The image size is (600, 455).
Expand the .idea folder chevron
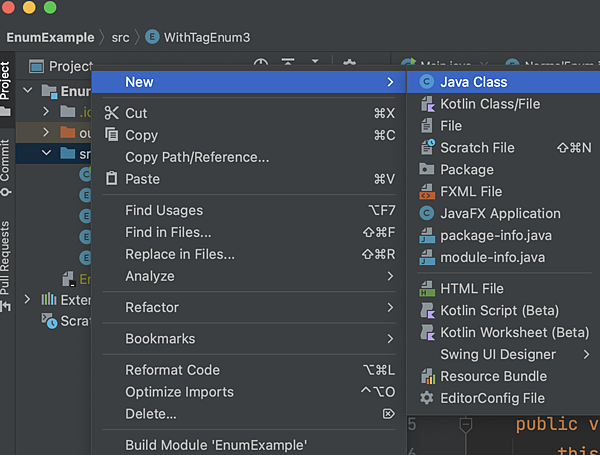pyautogui.click(x=46, y=111)
